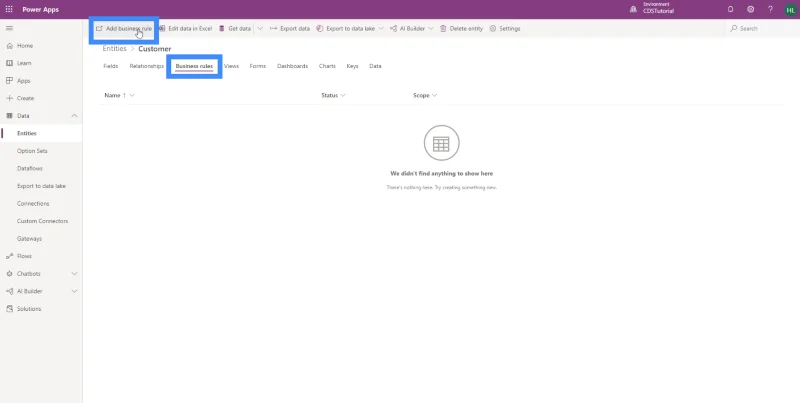Screen dimensions: 800x403
Task: Open Custom Connectors in sidebar
Action: (41, 221)
